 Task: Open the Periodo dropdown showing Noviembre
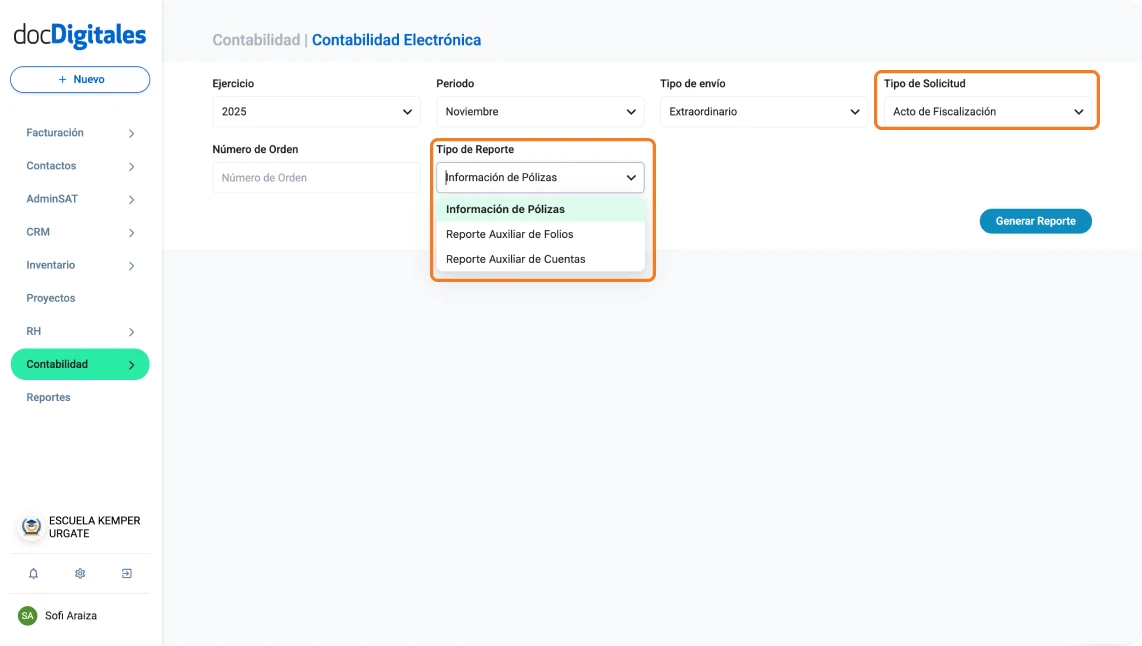pyautogui.click(x=540, y=112)
